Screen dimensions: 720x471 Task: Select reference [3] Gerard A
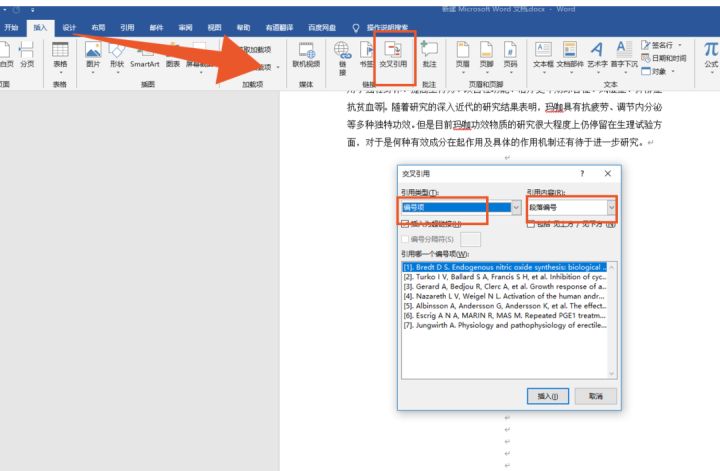tap(505, 286)
